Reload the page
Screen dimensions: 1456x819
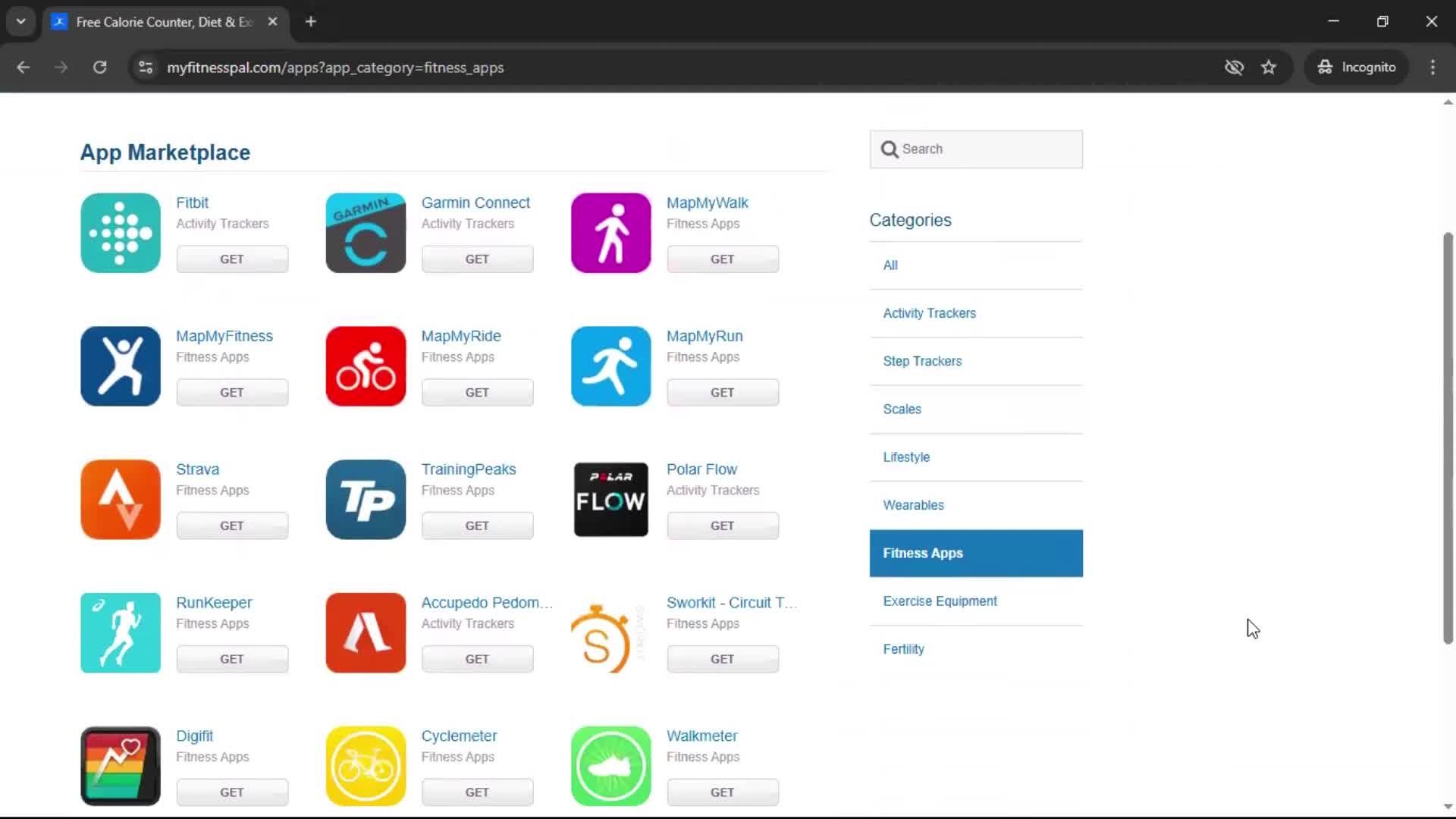pyautogui.click(x=99, y=67)
